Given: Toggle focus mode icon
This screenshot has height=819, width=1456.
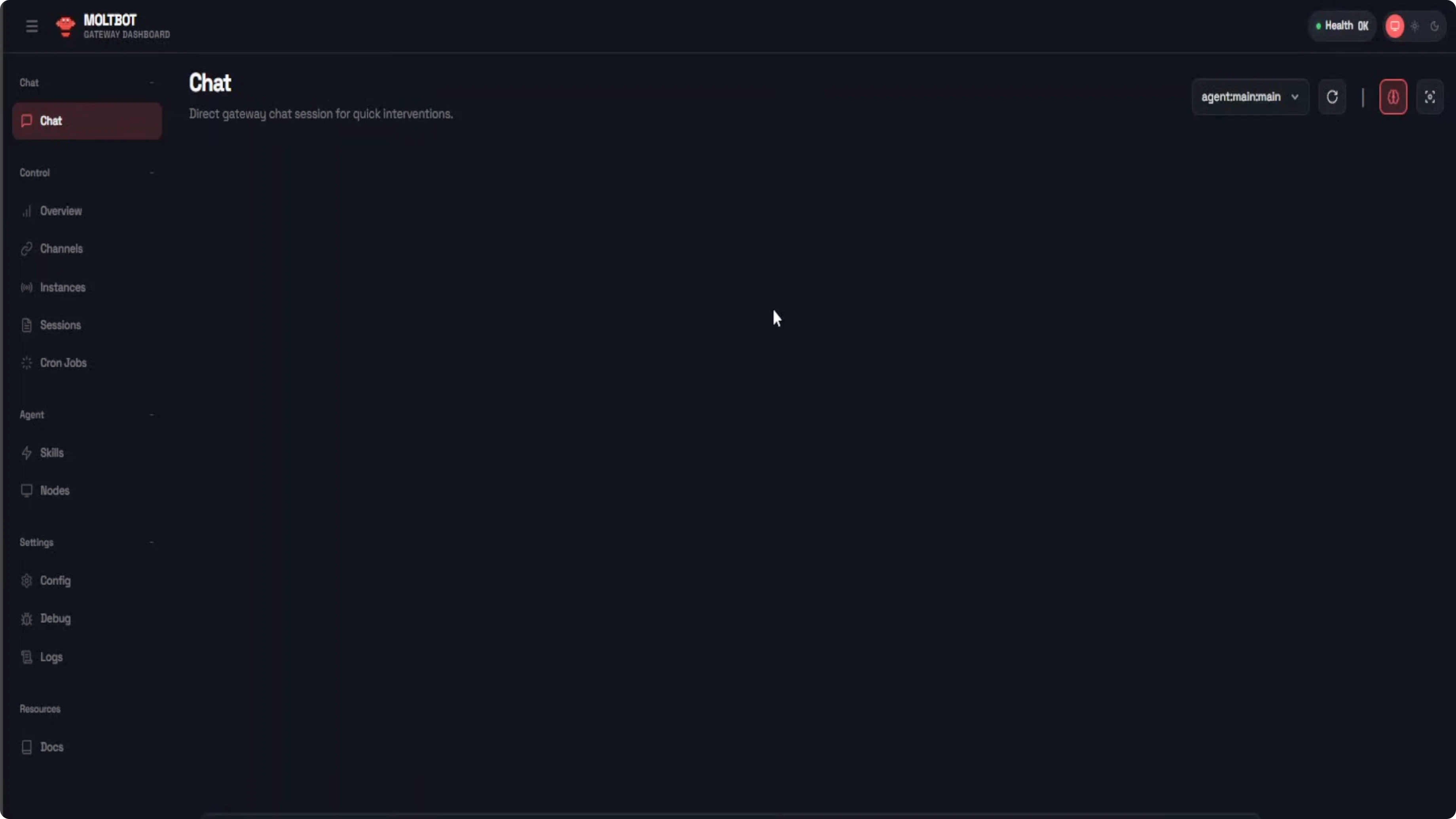Looking at the screenshot, I should point(1429,97).
